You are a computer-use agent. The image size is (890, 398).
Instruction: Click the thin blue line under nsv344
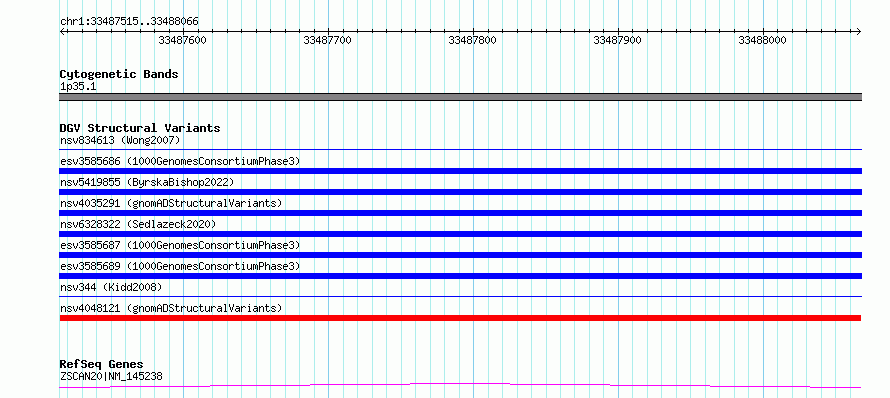point(460,296)
